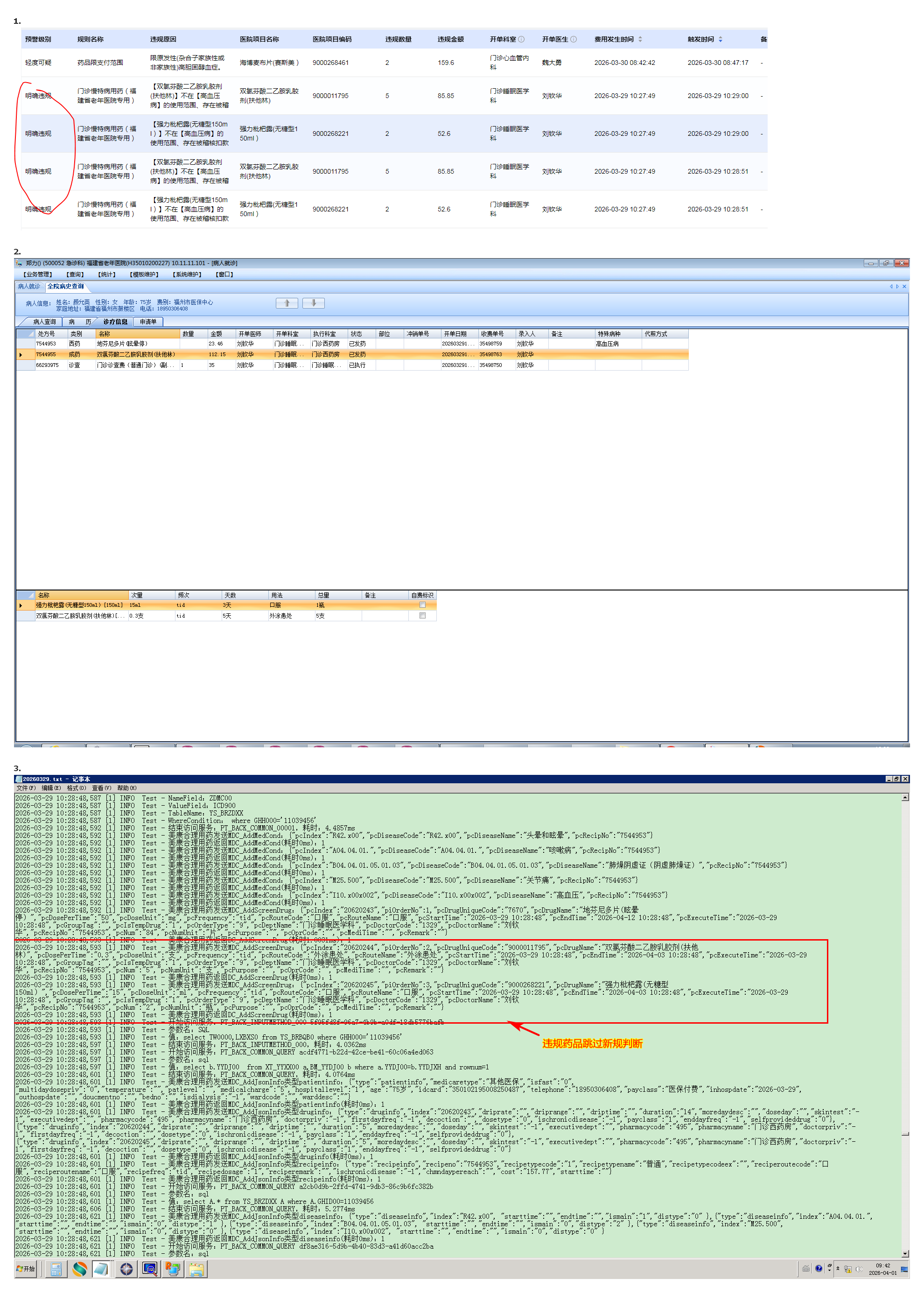Viewport: 924px width, 1293px height.
Task: Toggle 自费标识 checkbox for 双氯芬酸 row
Action: pyautogui.click(x=422, y=616)
